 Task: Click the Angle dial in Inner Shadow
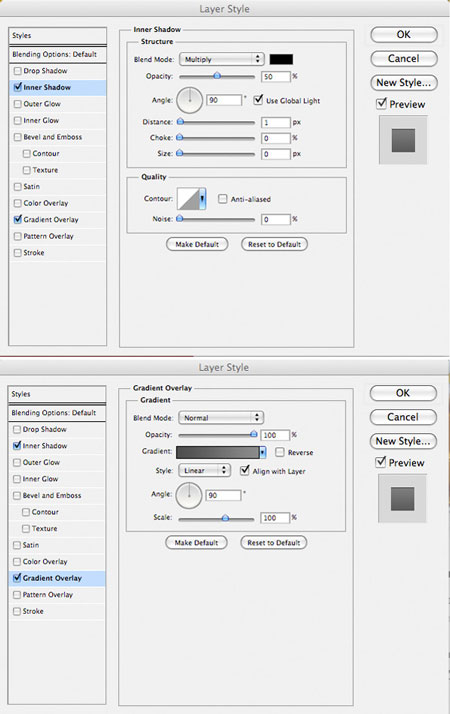click(x=189, y=100)
